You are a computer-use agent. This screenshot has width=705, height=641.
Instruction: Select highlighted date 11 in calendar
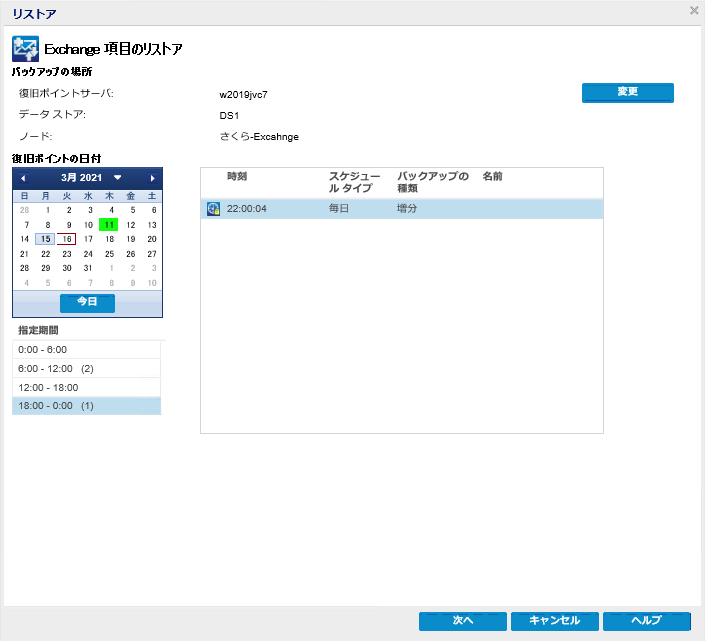tap(109, 225)
